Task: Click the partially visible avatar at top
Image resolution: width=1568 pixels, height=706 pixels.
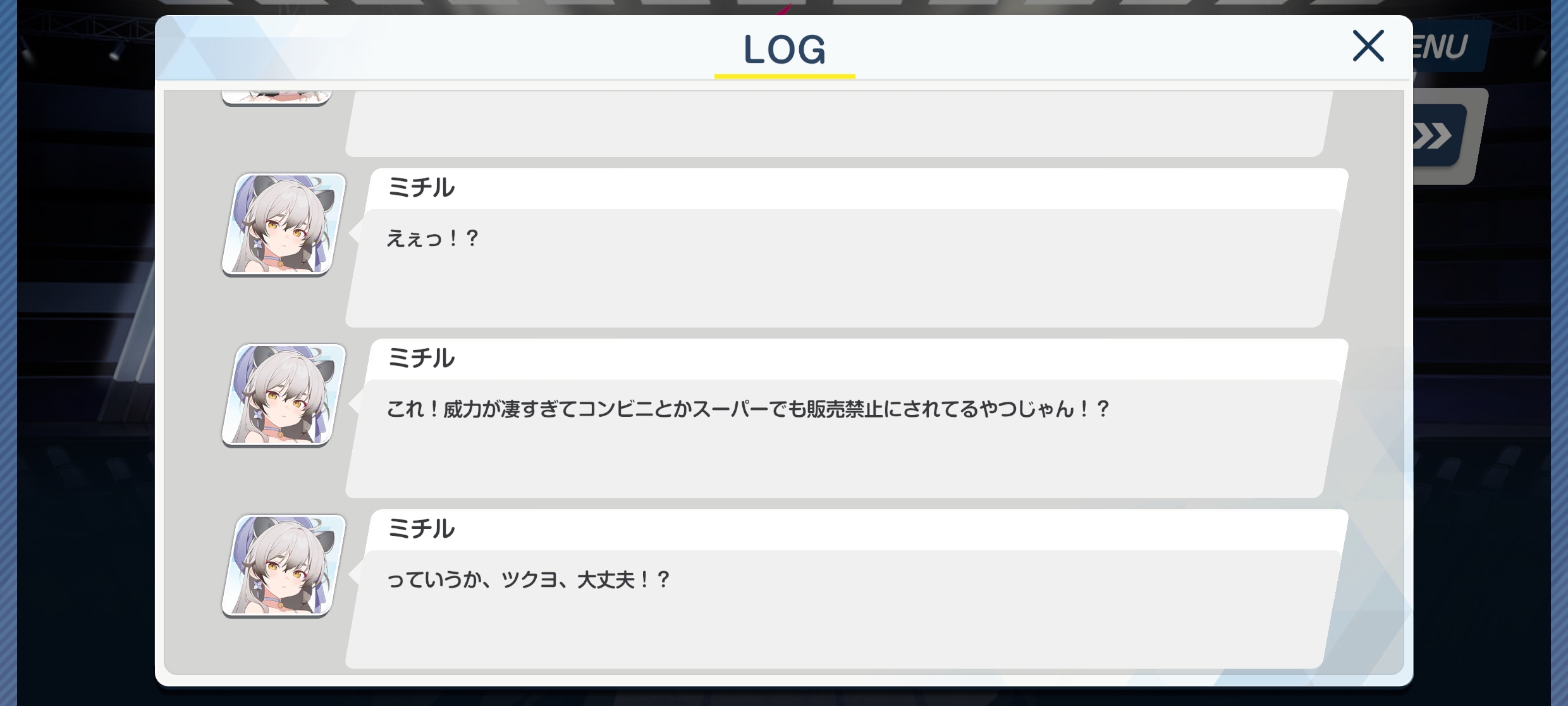Action: pyautogui.click(x=277, y=97)
